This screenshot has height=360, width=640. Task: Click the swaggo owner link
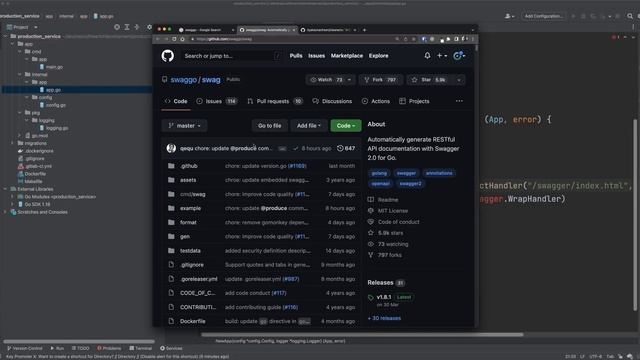(x=184, y=80)
